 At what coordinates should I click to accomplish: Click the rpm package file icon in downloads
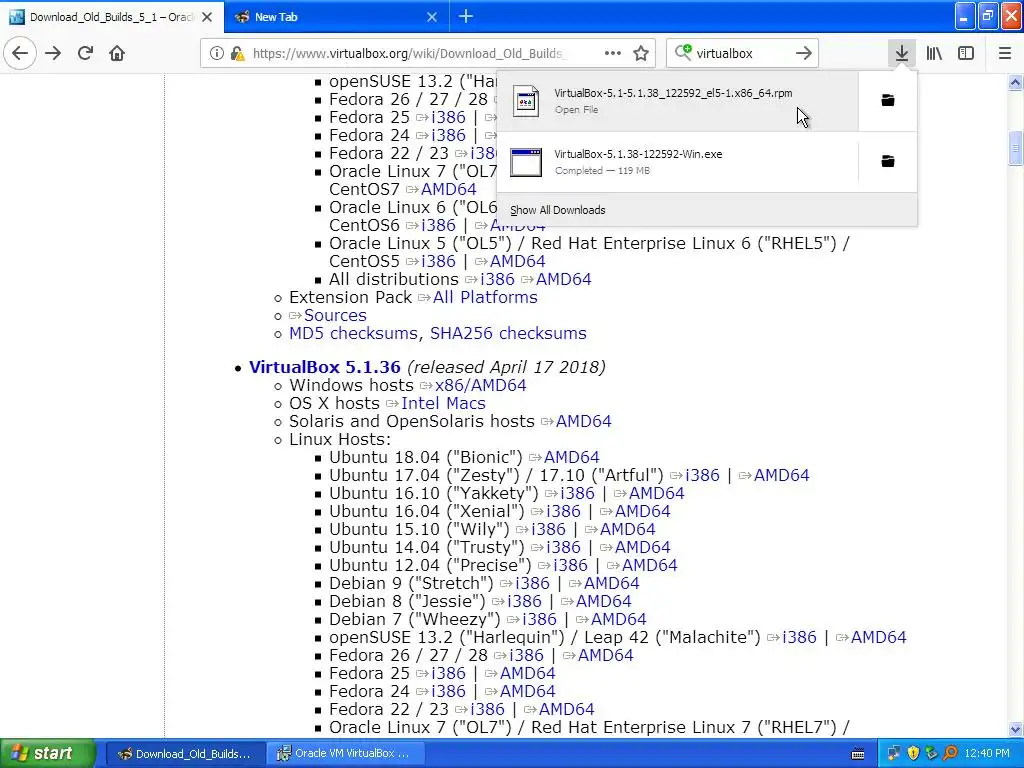click(526, 101)
